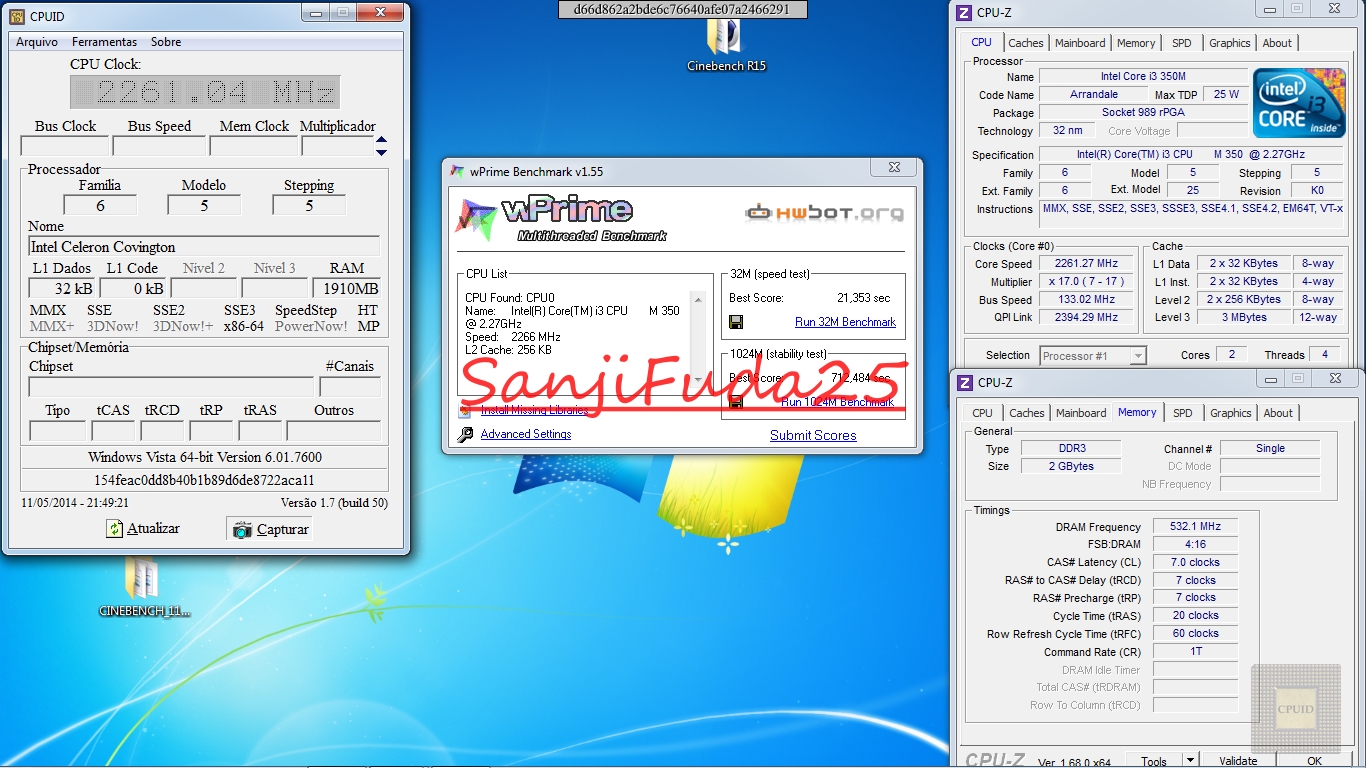Click the Tools button in CPU-Z
Screen dimensions: 1366x768
click(1153, 761)
